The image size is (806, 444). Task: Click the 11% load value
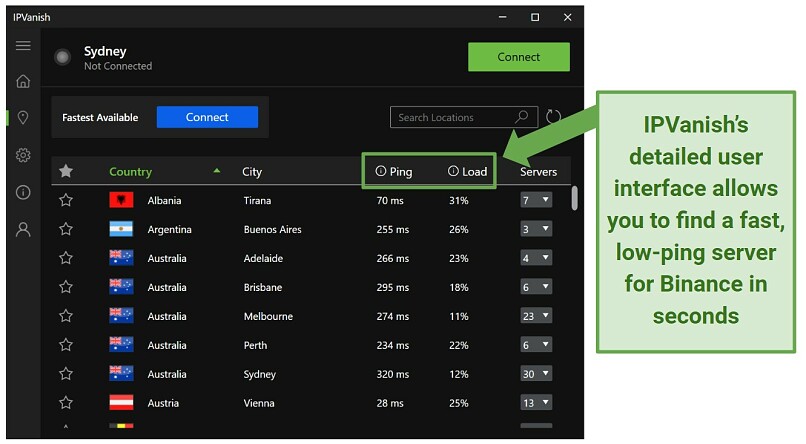(x=459, y=316)
